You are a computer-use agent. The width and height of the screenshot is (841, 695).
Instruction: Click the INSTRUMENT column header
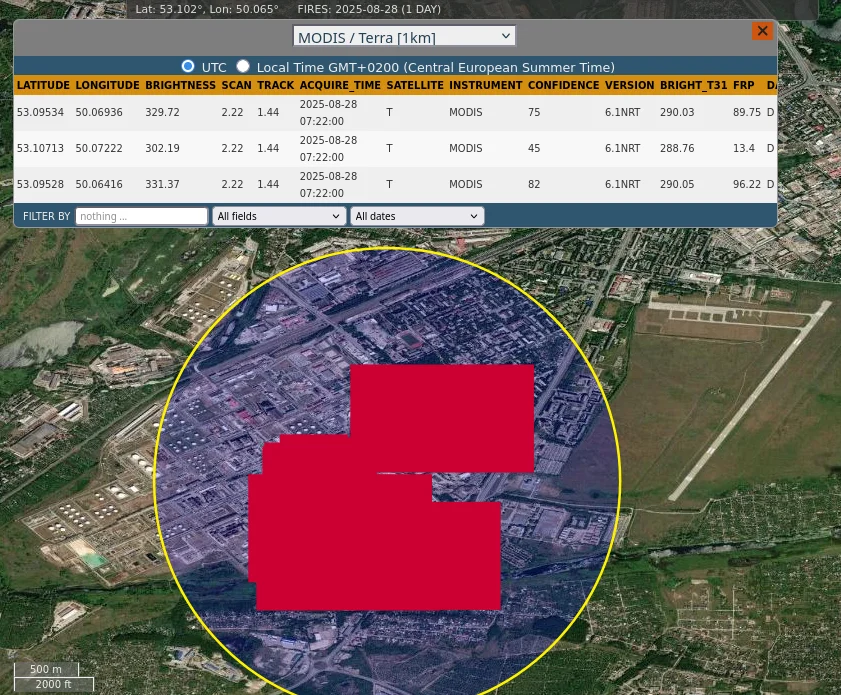tap(485, 86)
